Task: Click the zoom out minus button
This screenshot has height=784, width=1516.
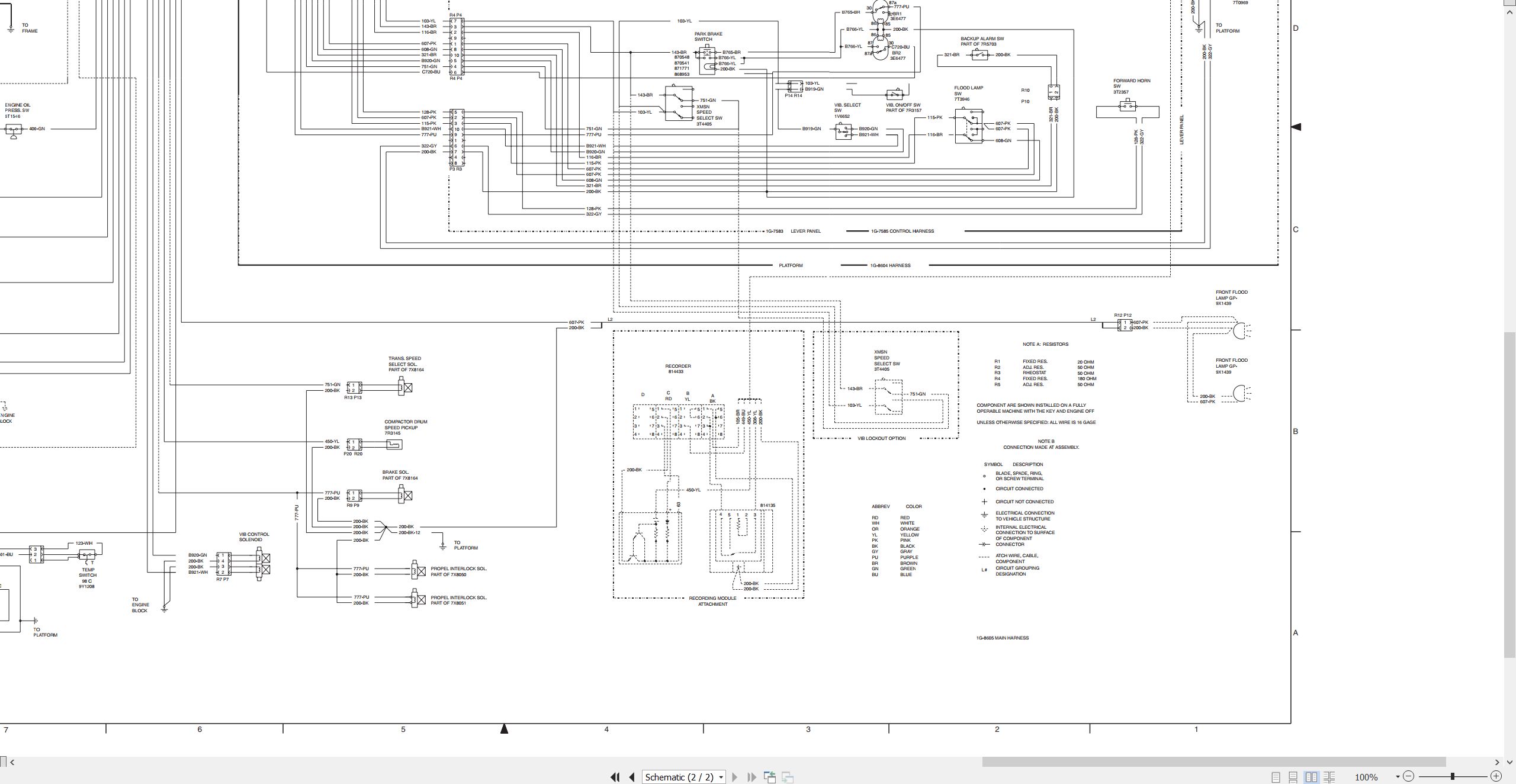Action: pos(1409,776)
